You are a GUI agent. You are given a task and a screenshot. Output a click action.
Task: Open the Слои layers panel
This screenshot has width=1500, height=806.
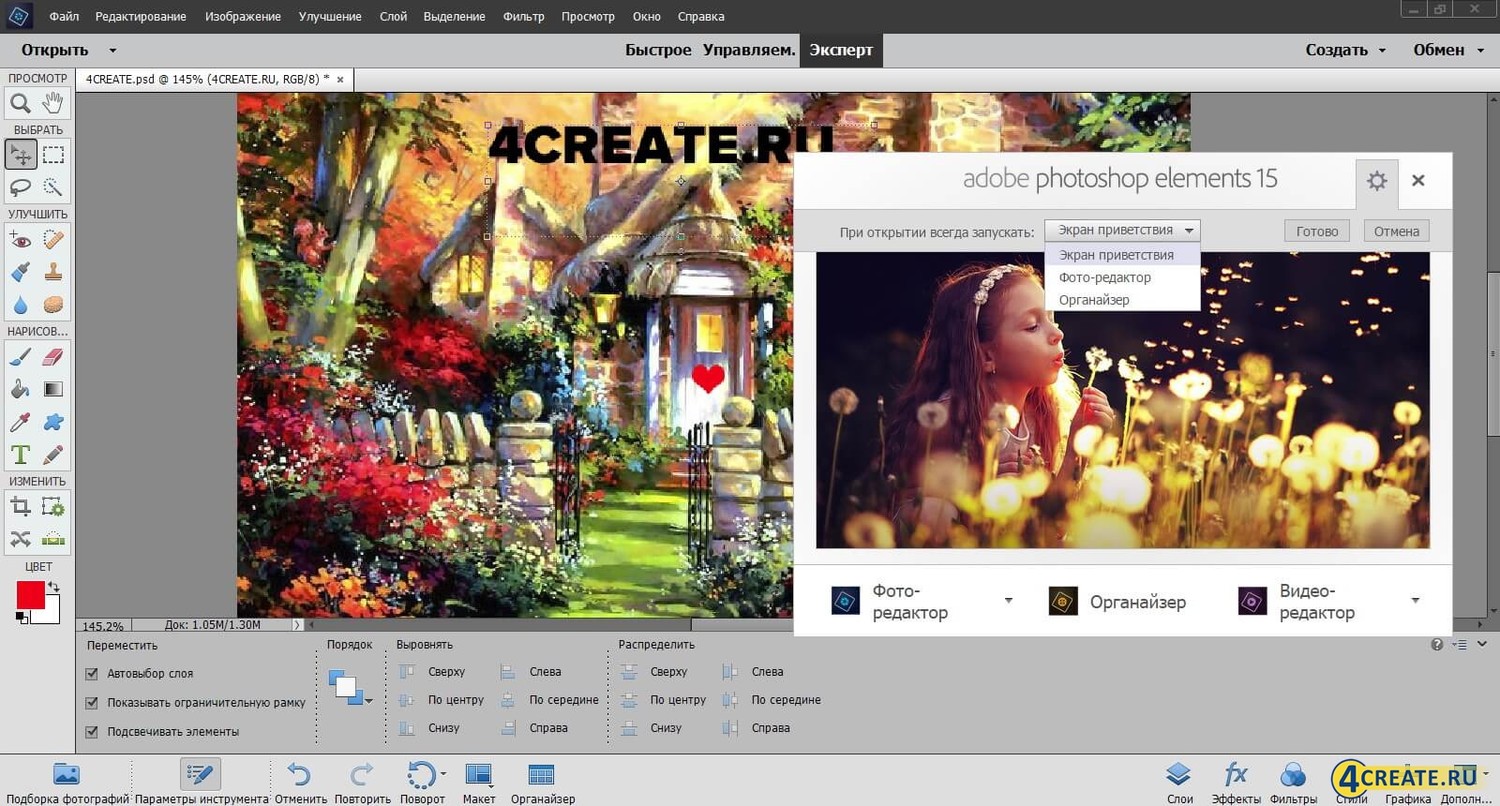(1180, 782)
